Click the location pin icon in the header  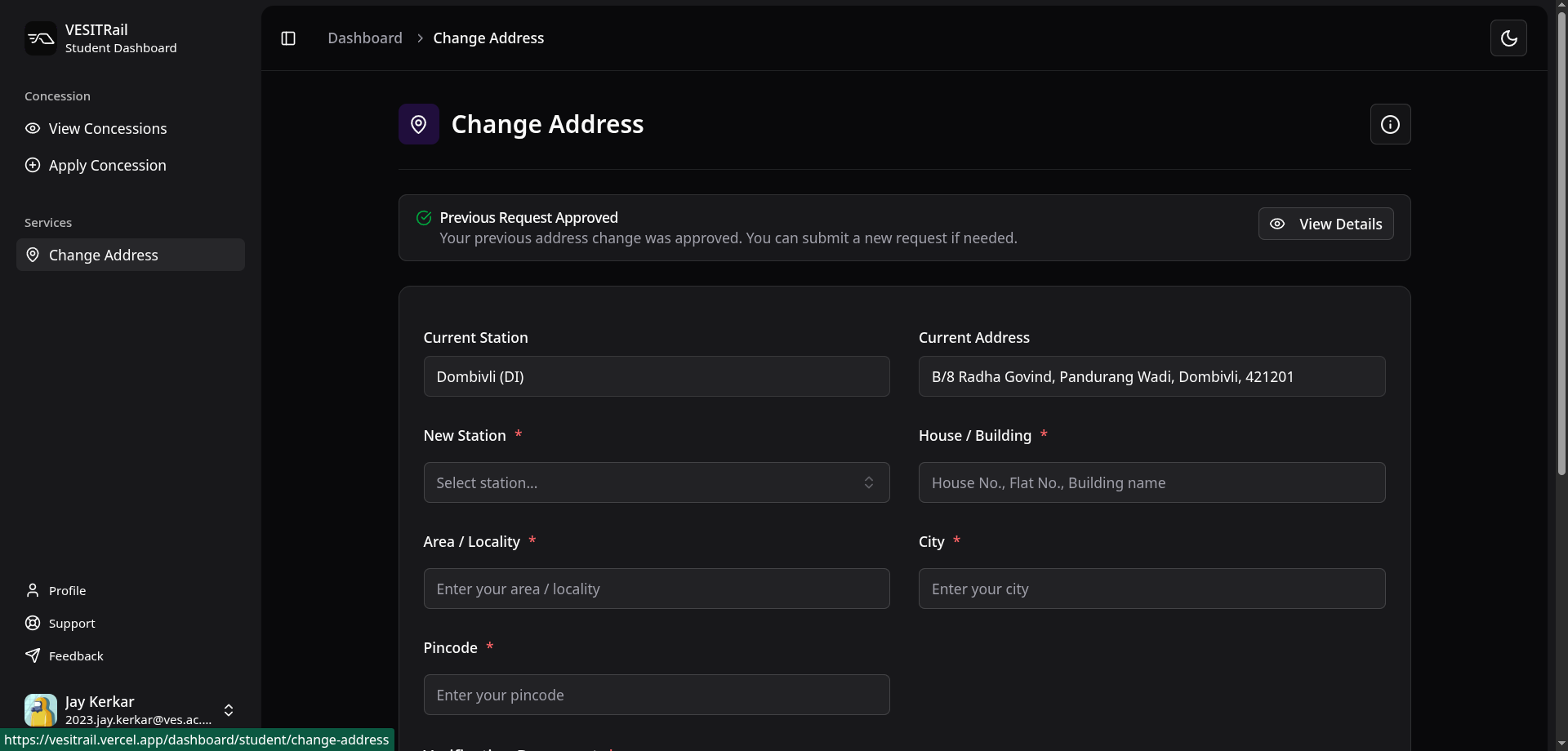(x=418, y=123)
